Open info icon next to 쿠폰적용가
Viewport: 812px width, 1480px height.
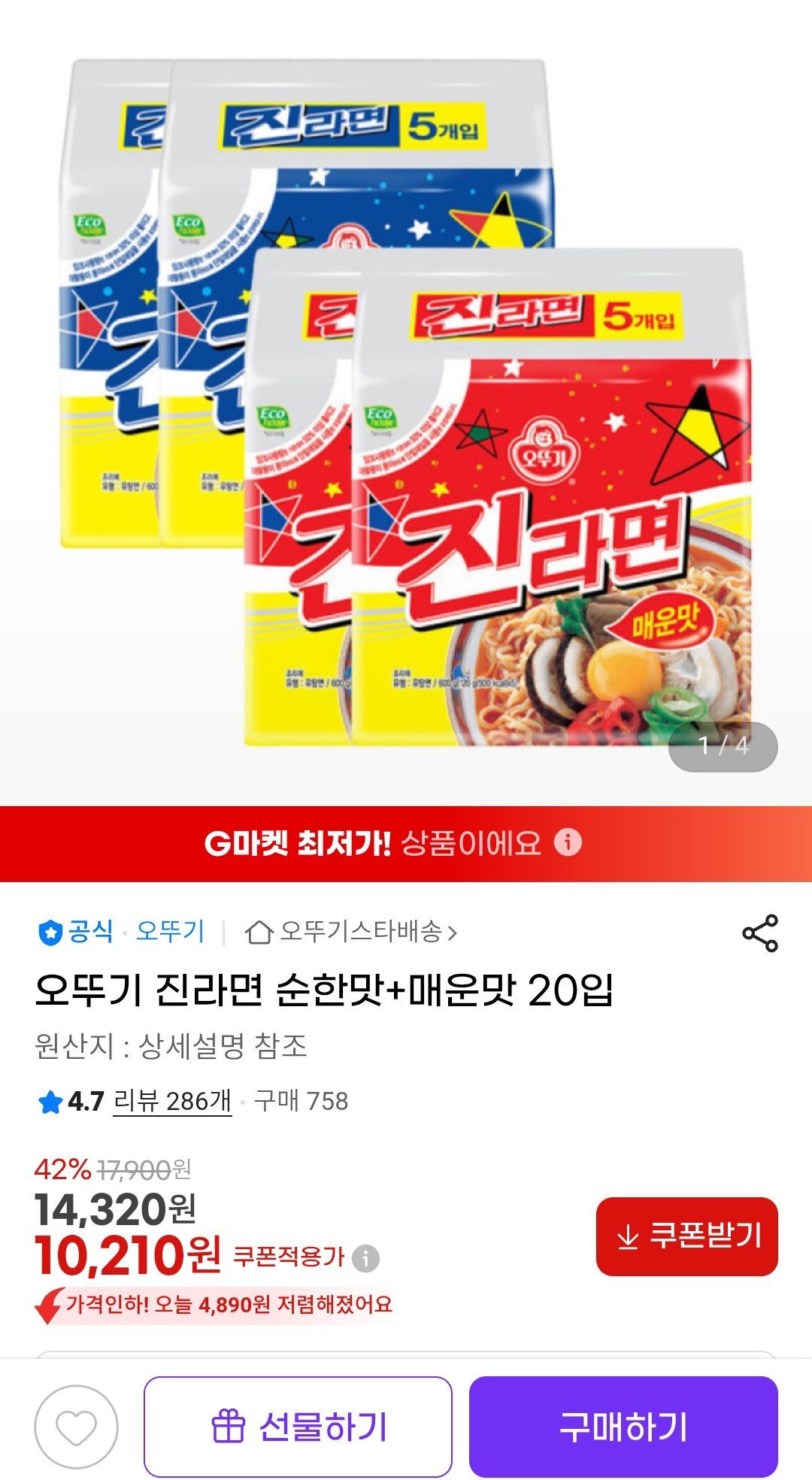(x=366, y=1257)
